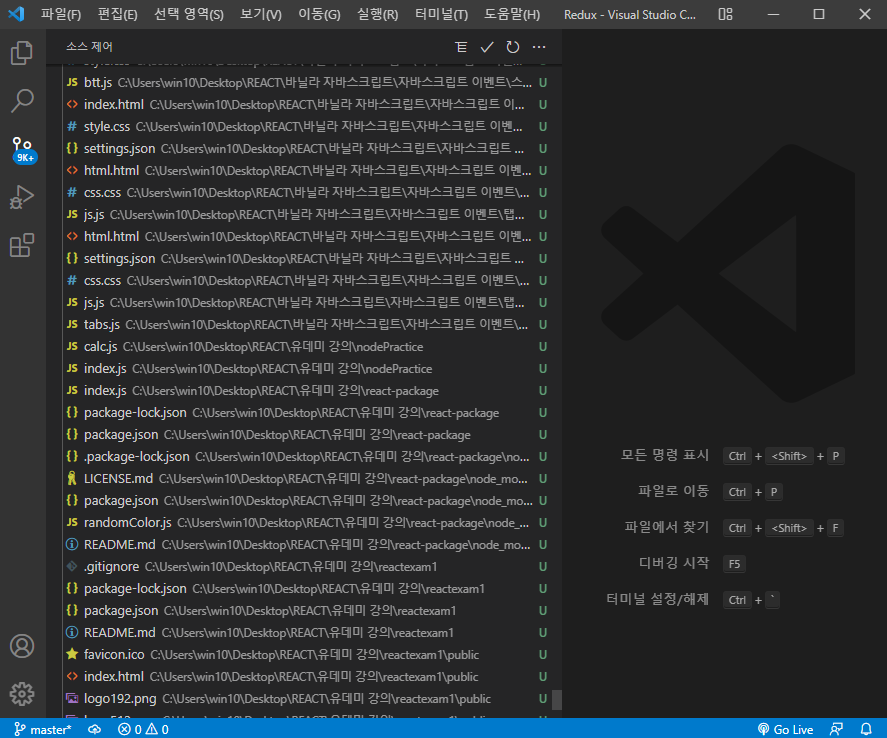This screenshot has width=887, height=738.
Task: Select .gitignore in reactexam1
Action: [x=305, y=567]
